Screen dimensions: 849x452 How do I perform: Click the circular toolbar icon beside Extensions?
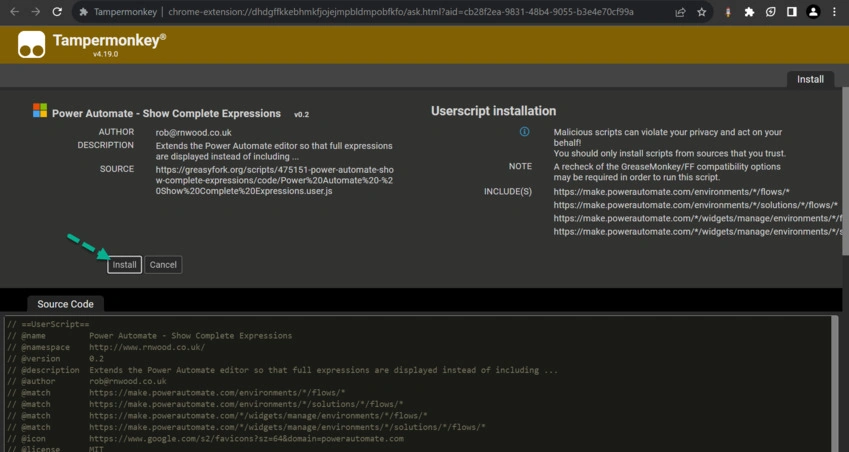pos(770,12)
